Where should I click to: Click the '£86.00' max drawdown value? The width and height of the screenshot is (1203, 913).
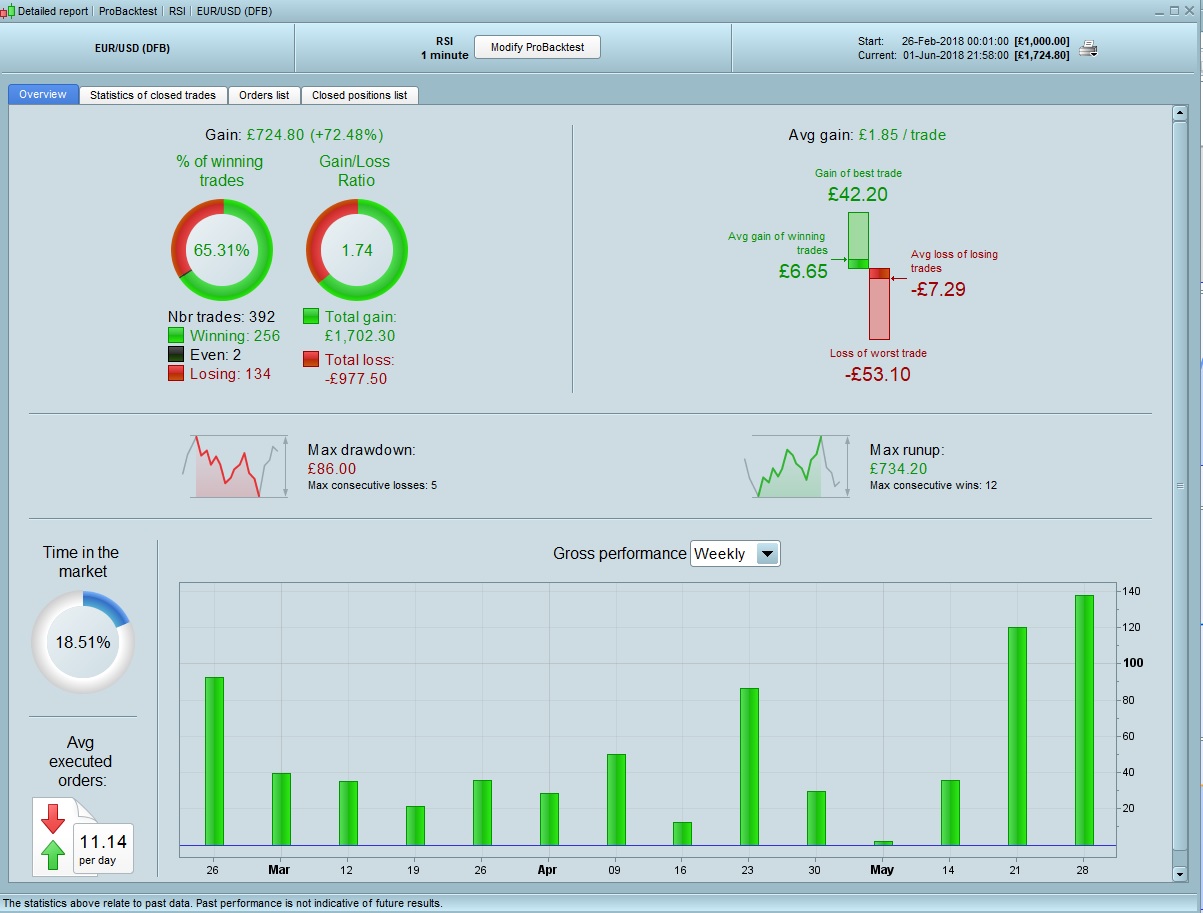[332, 468]
